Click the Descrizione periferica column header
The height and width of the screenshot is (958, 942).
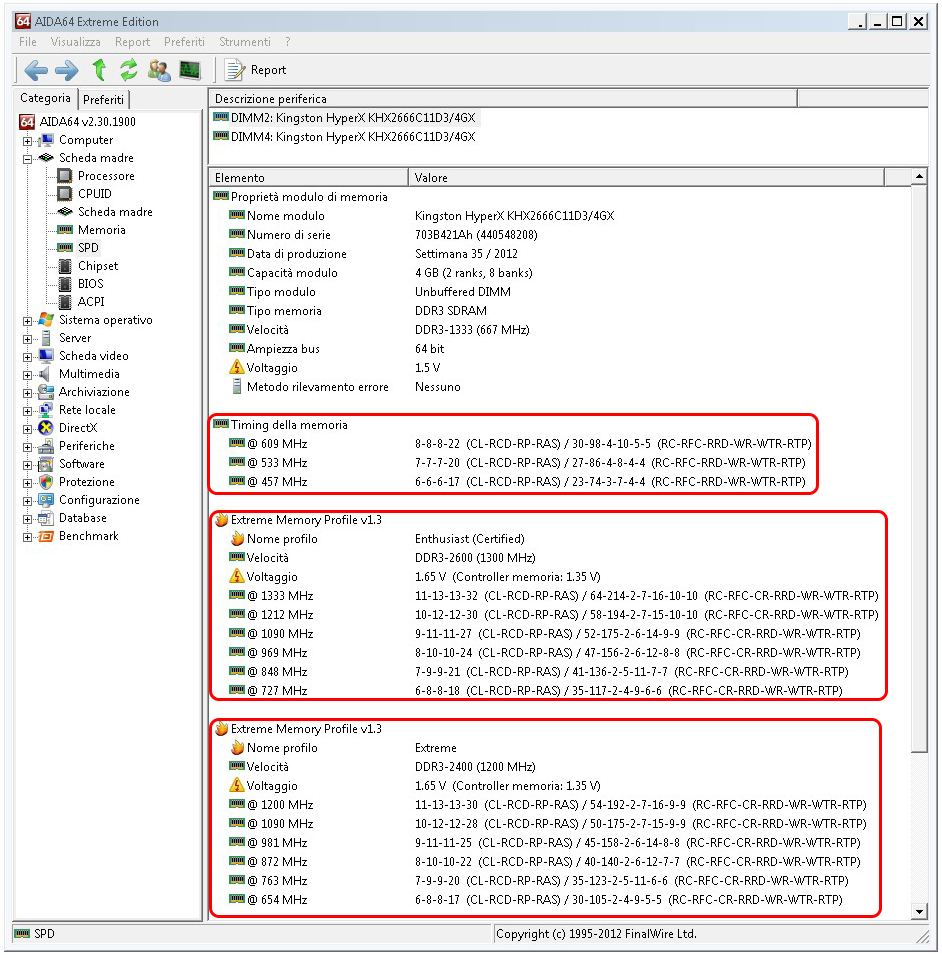tap(503, 98)
